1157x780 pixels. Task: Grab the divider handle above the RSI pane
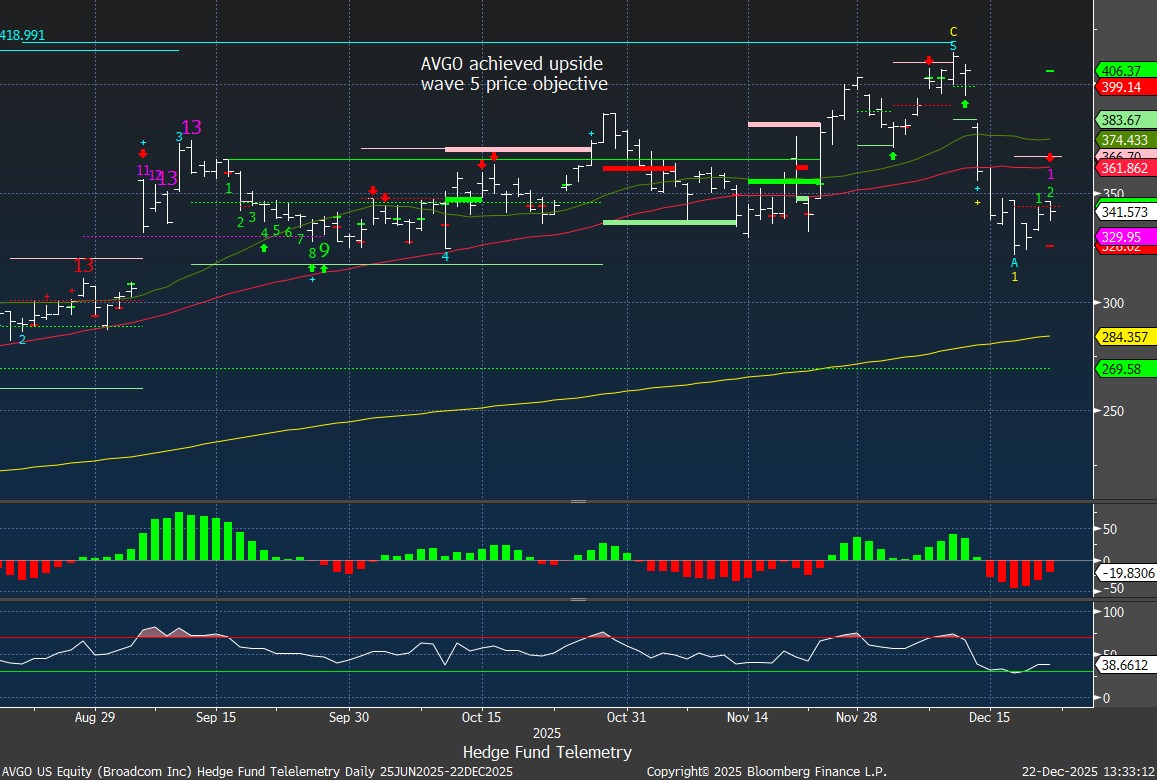pyautogui.click(x=578, y=599)
